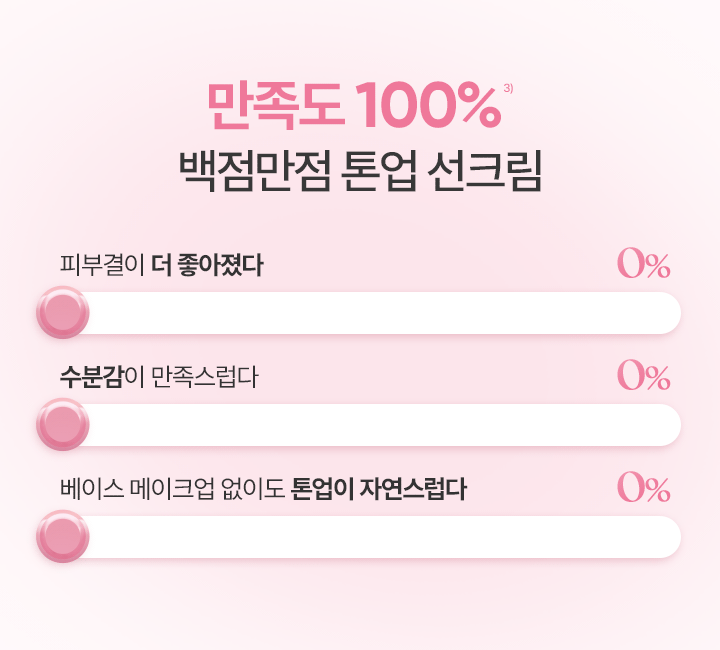720x650 pixels.
Task: Click the 0% value next to 피부결이 더 좋아졌다
Action: [644, 263]
